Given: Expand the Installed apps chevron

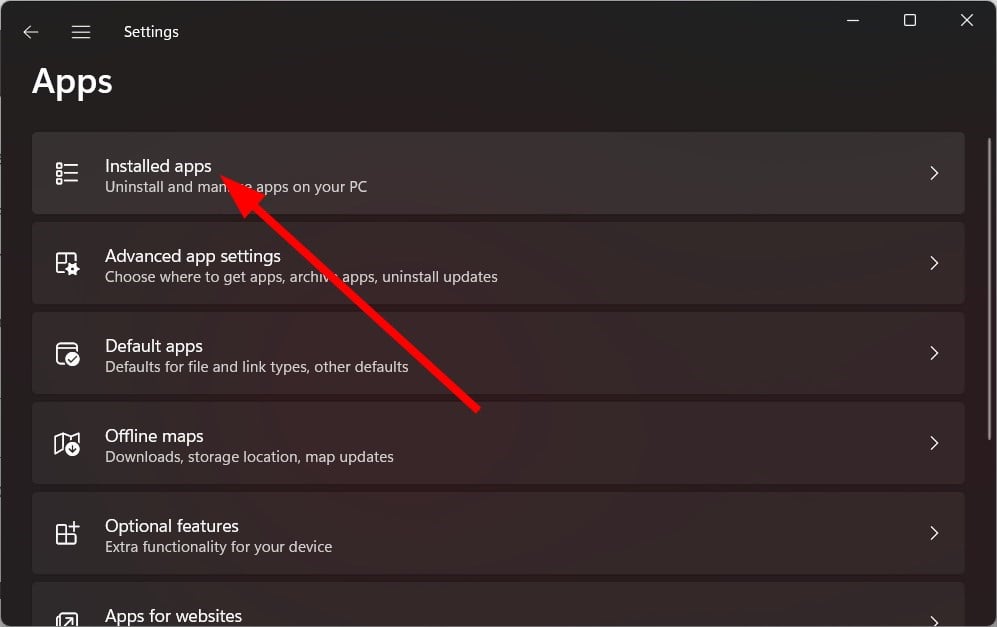Looking at the screenshot, I should click(x=934, y=173).
